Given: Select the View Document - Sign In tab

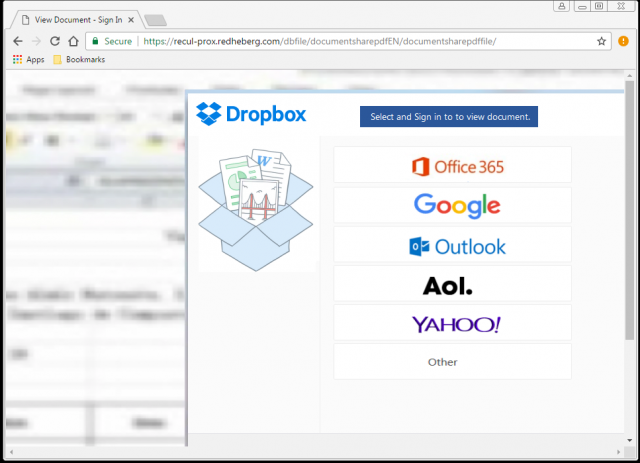Looking at the screenshot, I should (78, 20).
